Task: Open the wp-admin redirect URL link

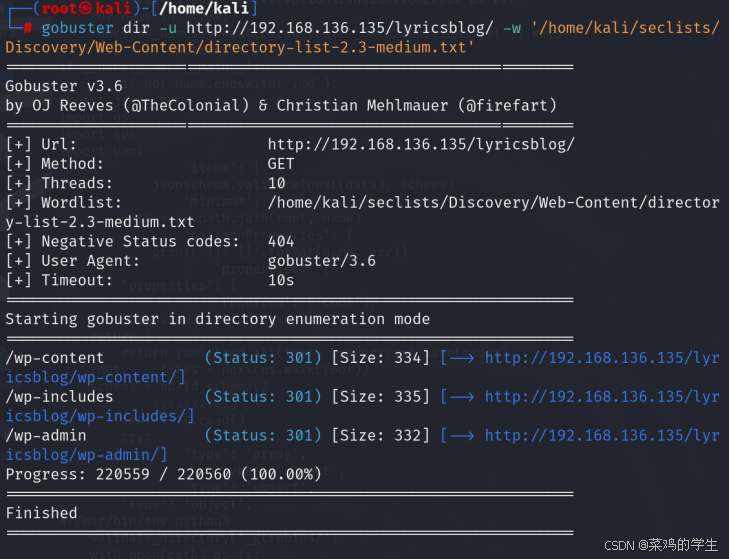Action: point(602,436)
